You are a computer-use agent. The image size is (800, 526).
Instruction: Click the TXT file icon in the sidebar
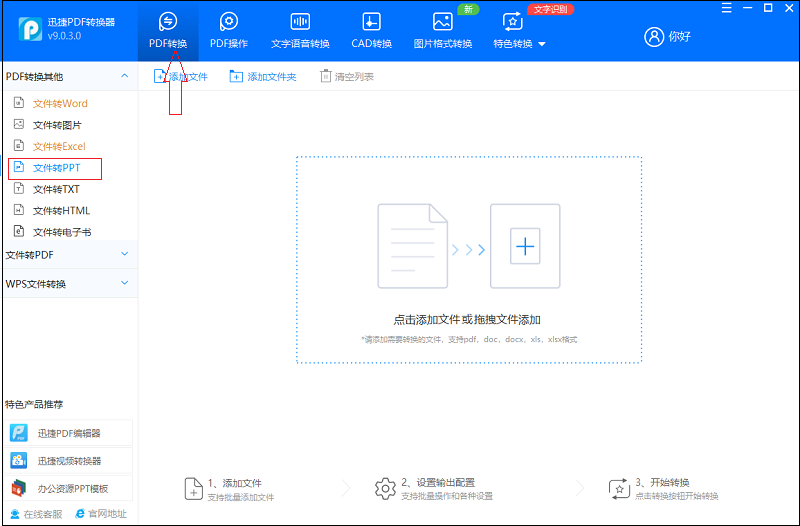pos(19,188)
